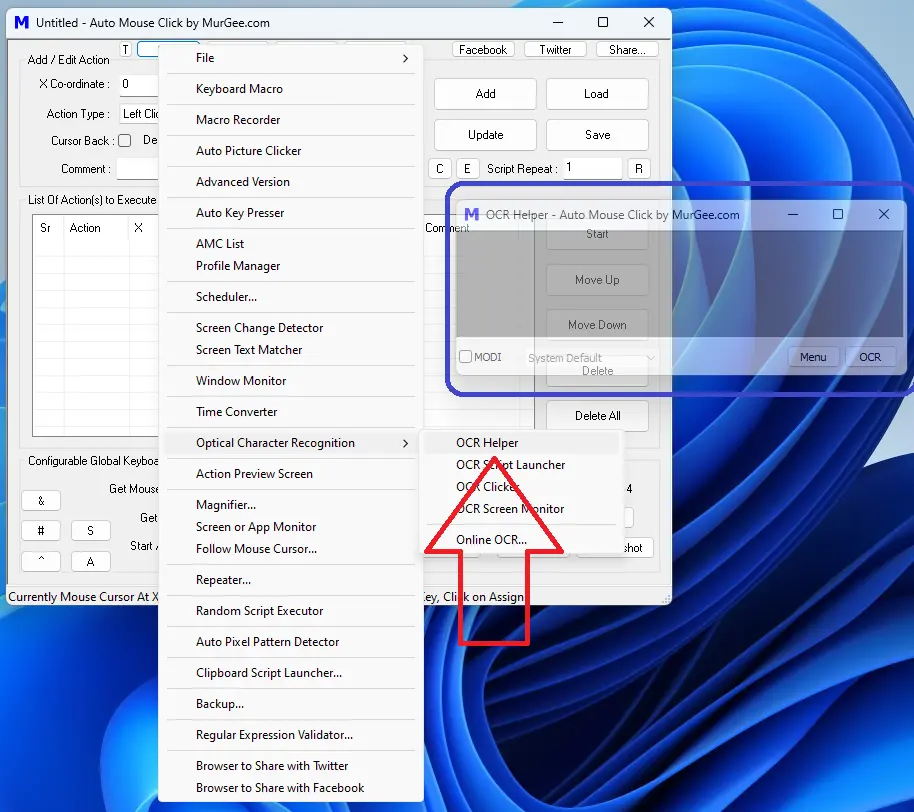Open OCR Helper from submenu
Viewport: 914px width, 812px height.
pos(521,443)
